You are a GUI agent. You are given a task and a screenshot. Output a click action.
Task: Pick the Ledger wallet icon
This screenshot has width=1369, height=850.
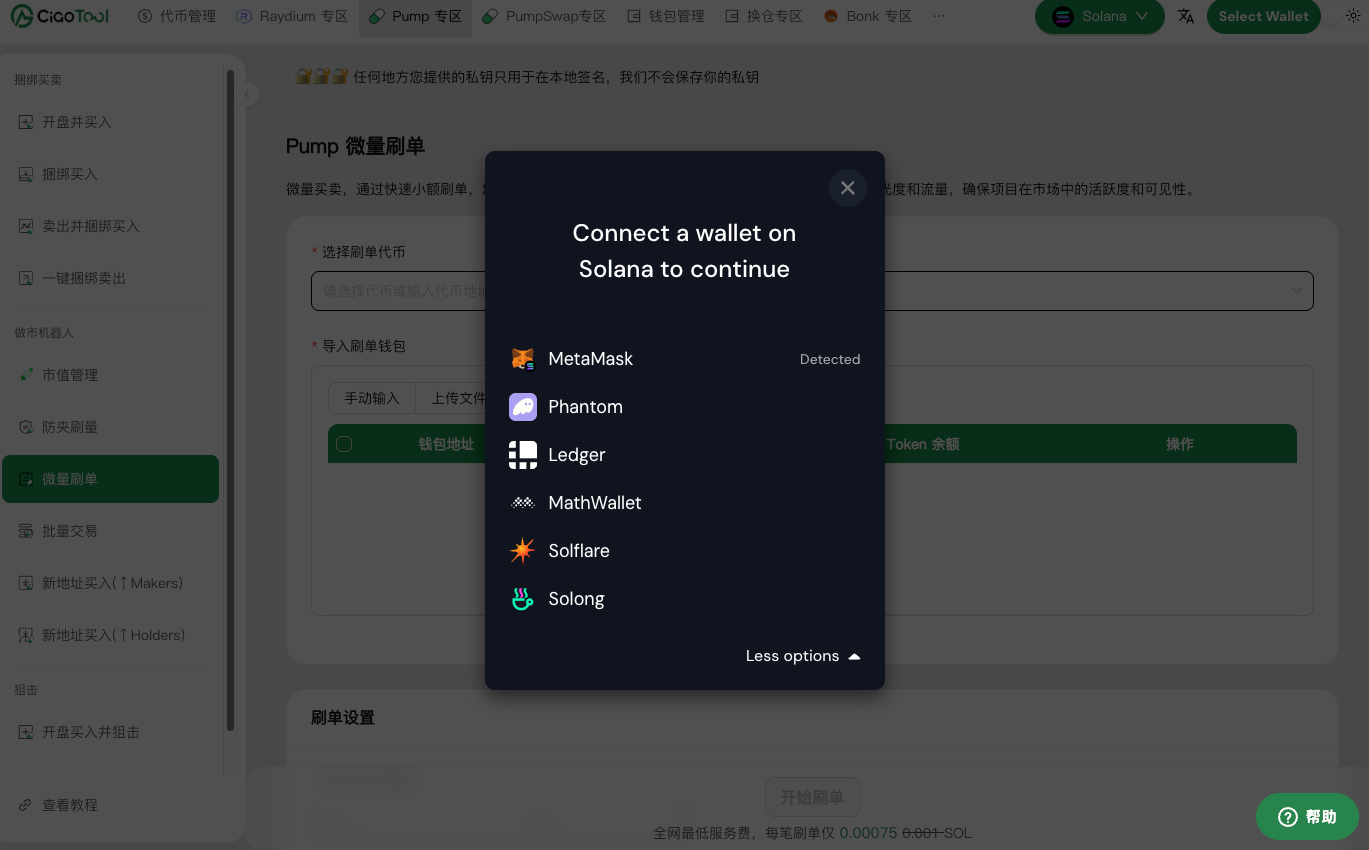click(523, 455)
